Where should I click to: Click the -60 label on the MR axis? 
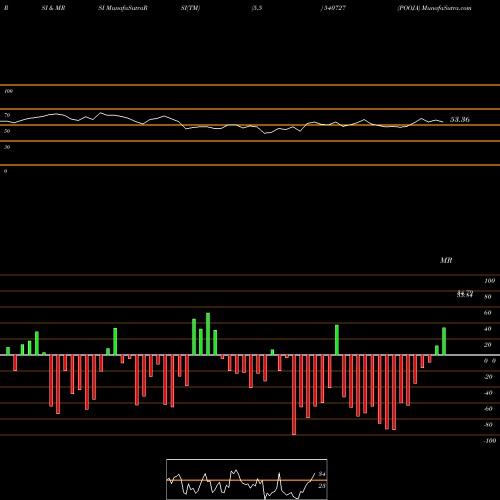click(488, 409)
